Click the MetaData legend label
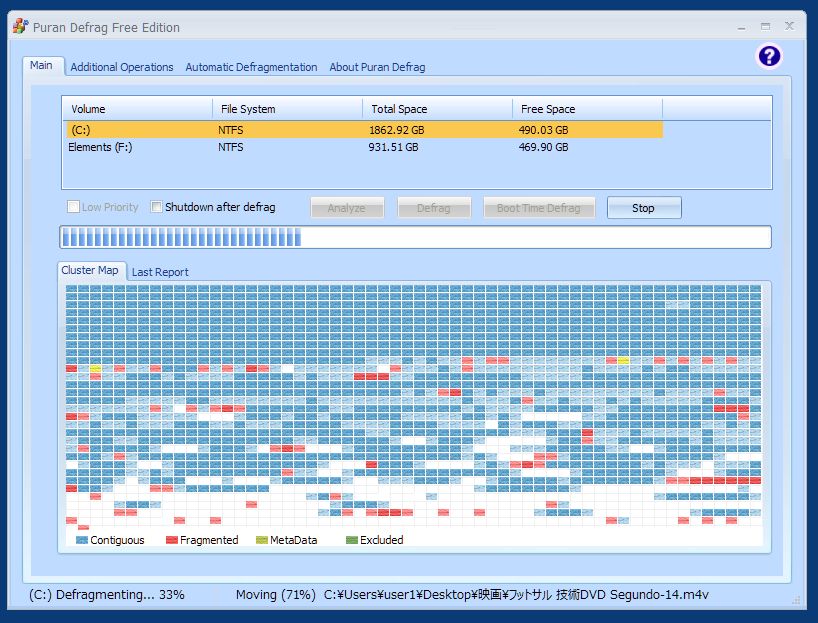This screenshot has width=818, height=623. pyautogui.click(x=294, y=540)
